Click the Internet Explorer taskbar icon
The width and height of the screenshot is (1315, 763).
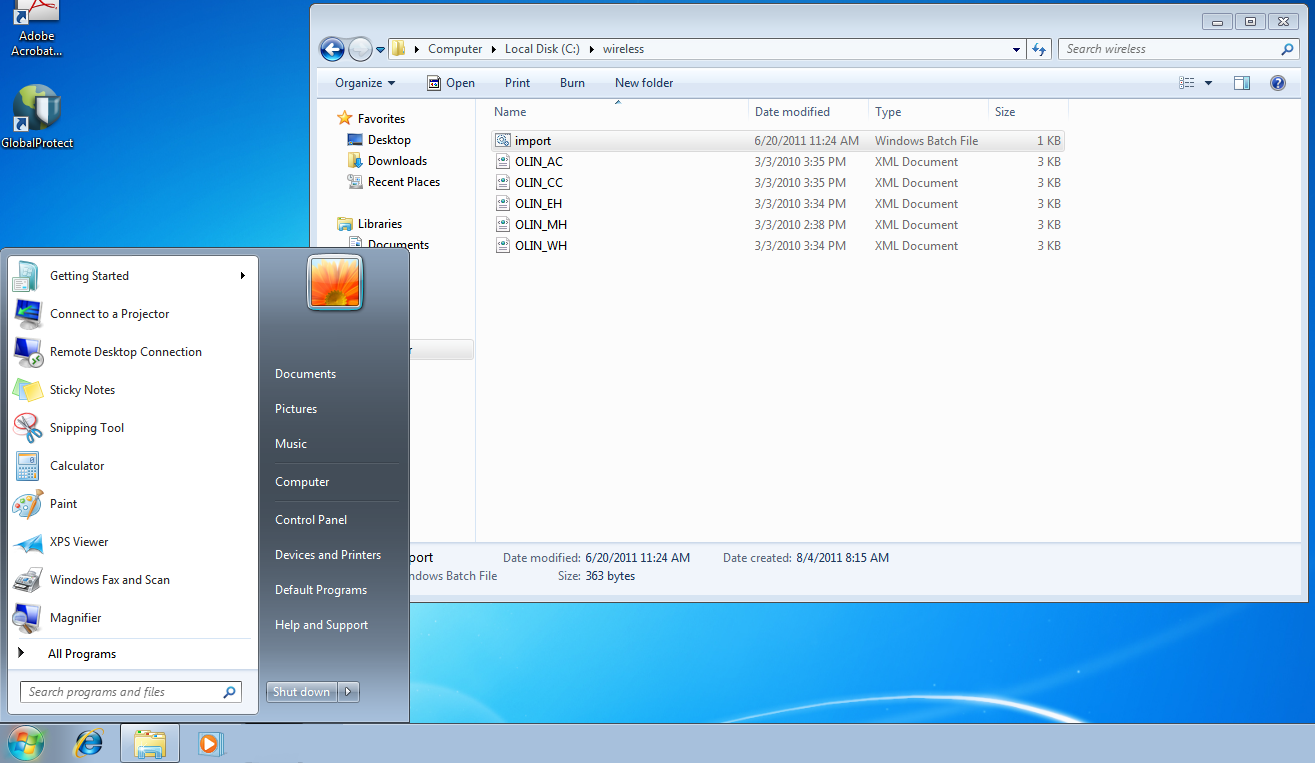90,744
